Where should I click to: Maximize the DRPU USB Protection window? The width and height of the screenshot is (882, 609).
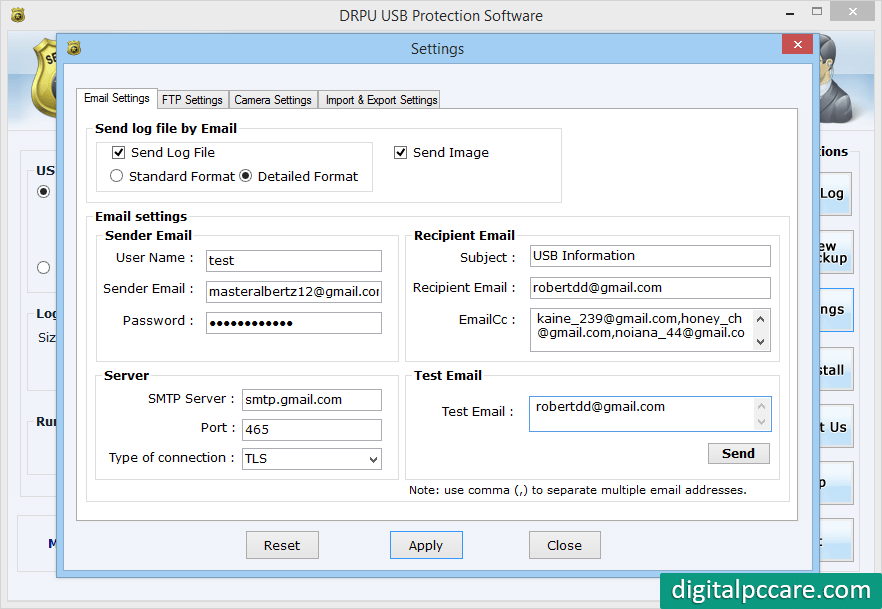point(817,12)
